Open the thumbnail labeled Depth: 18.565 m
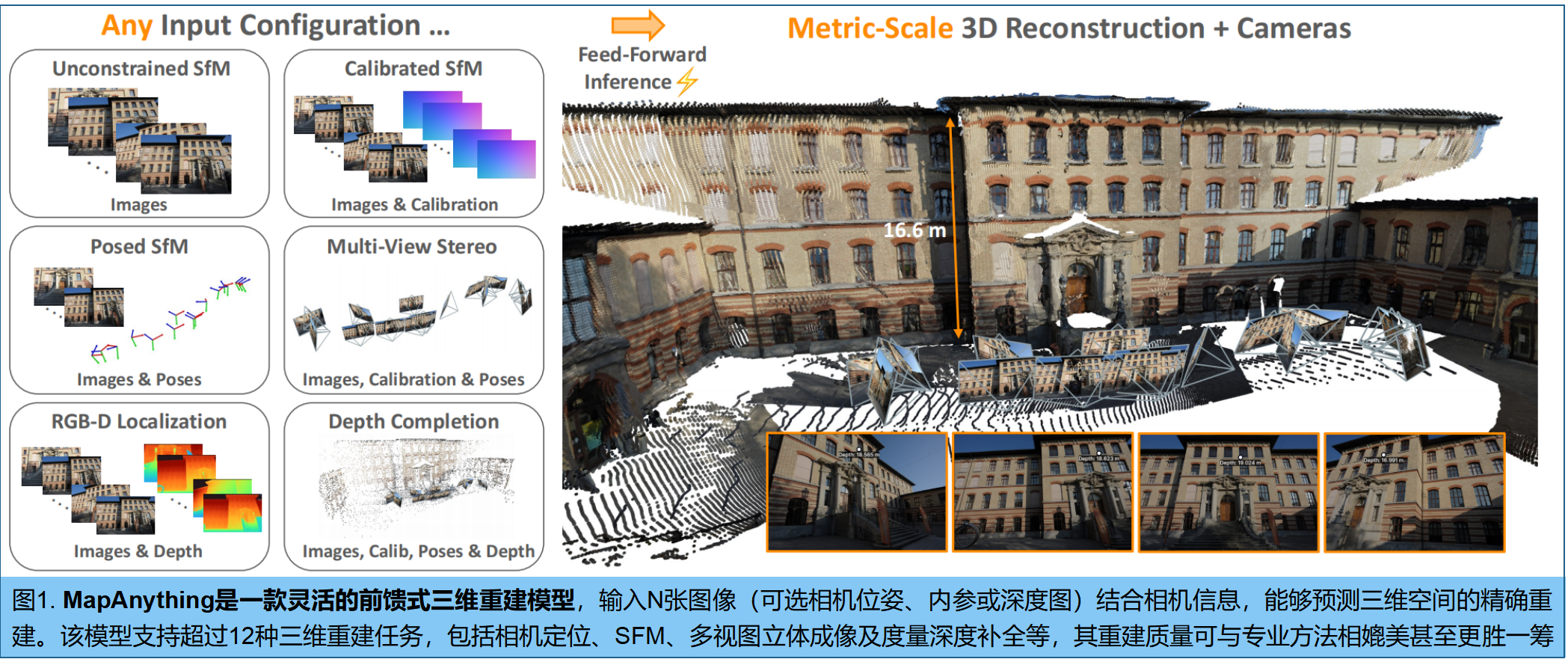Screen dimensions: 1568x662 858,492
